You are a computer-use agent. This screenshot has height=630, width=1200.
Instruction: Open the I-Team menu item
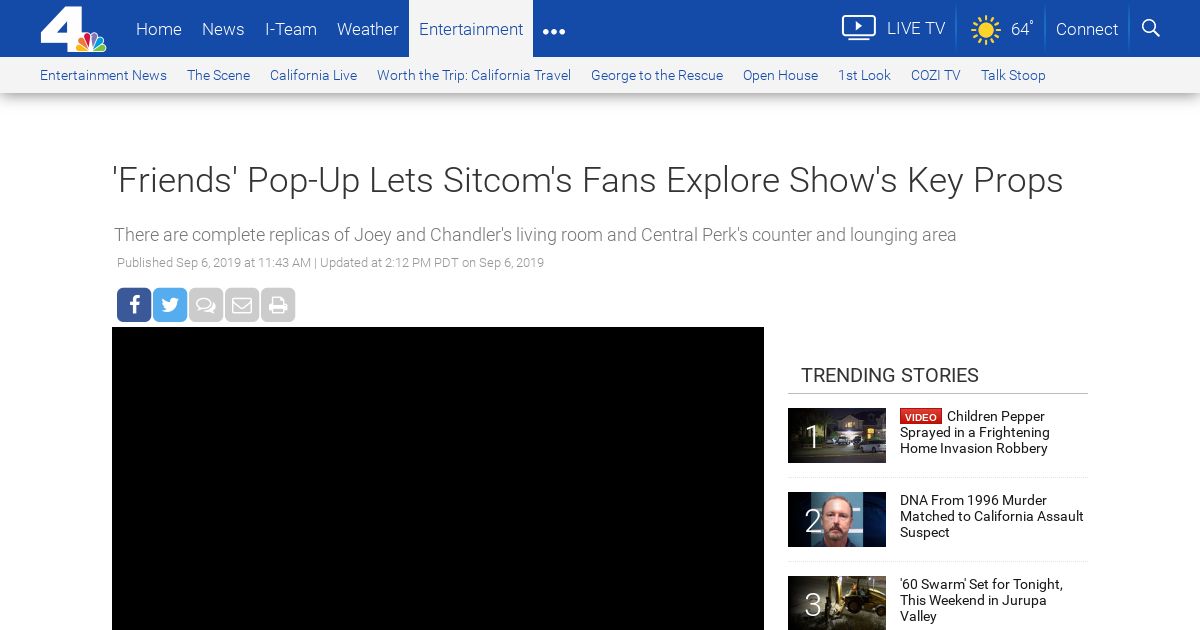[x=291, y=29]
